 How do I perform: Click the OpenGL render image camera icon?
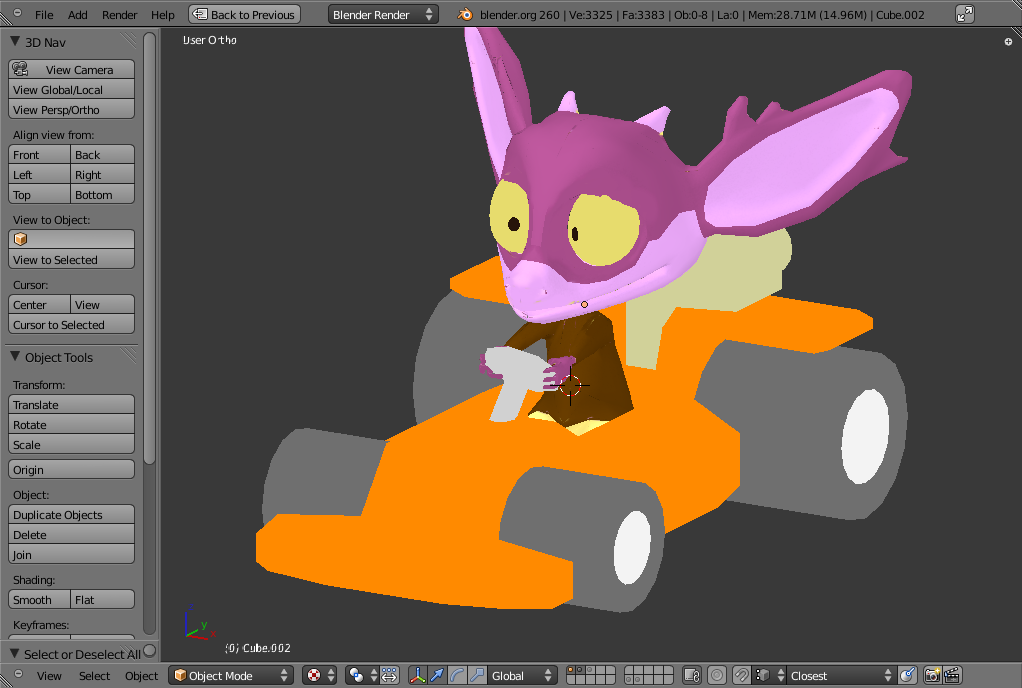pos(932,676)
